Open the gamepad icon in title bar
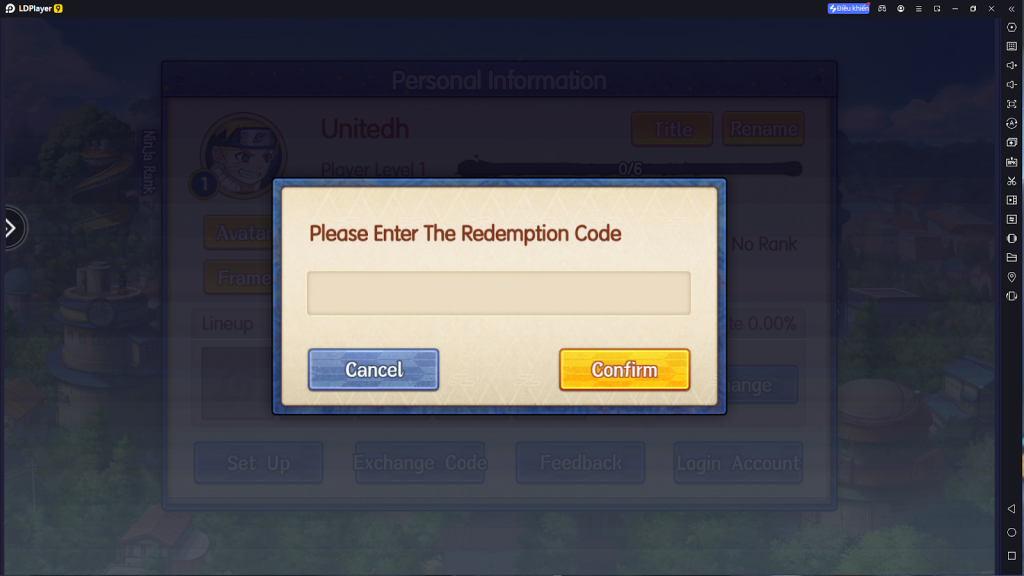 point(882,8)
